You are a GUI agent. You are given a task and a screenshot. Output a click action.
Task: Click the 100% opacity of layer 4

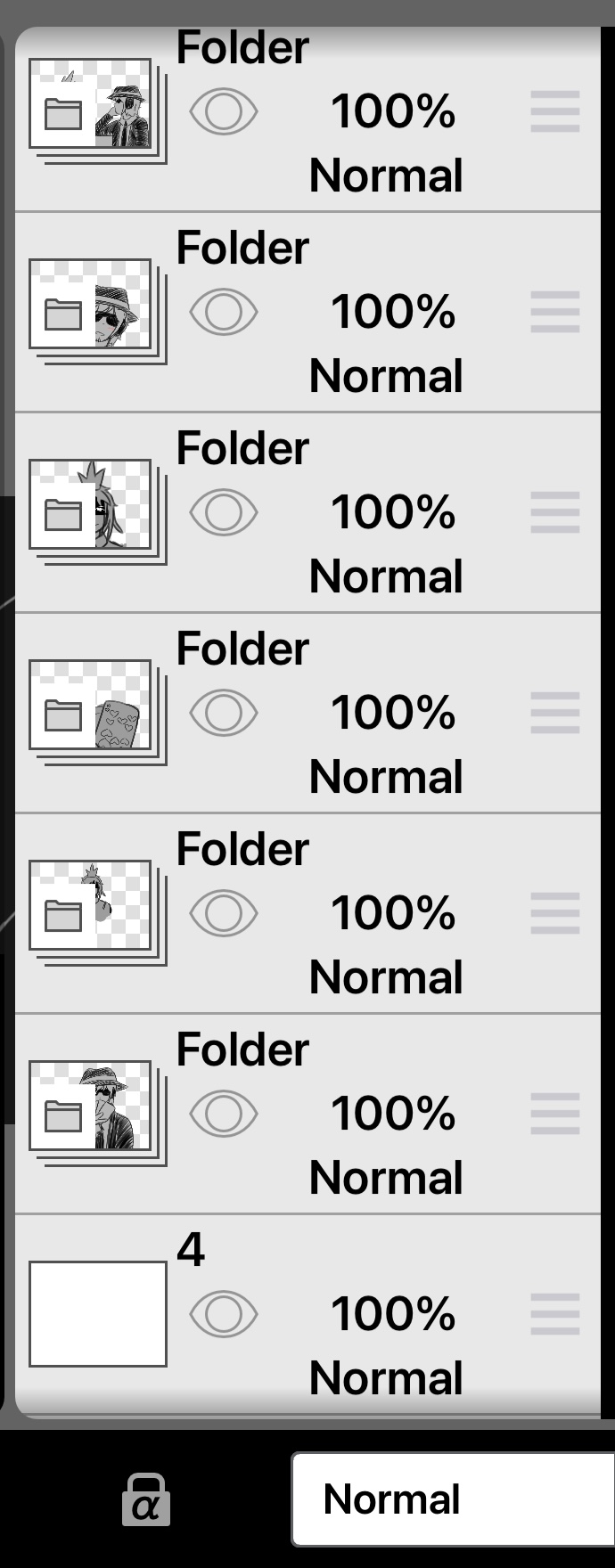click(x=393, y=1314)
